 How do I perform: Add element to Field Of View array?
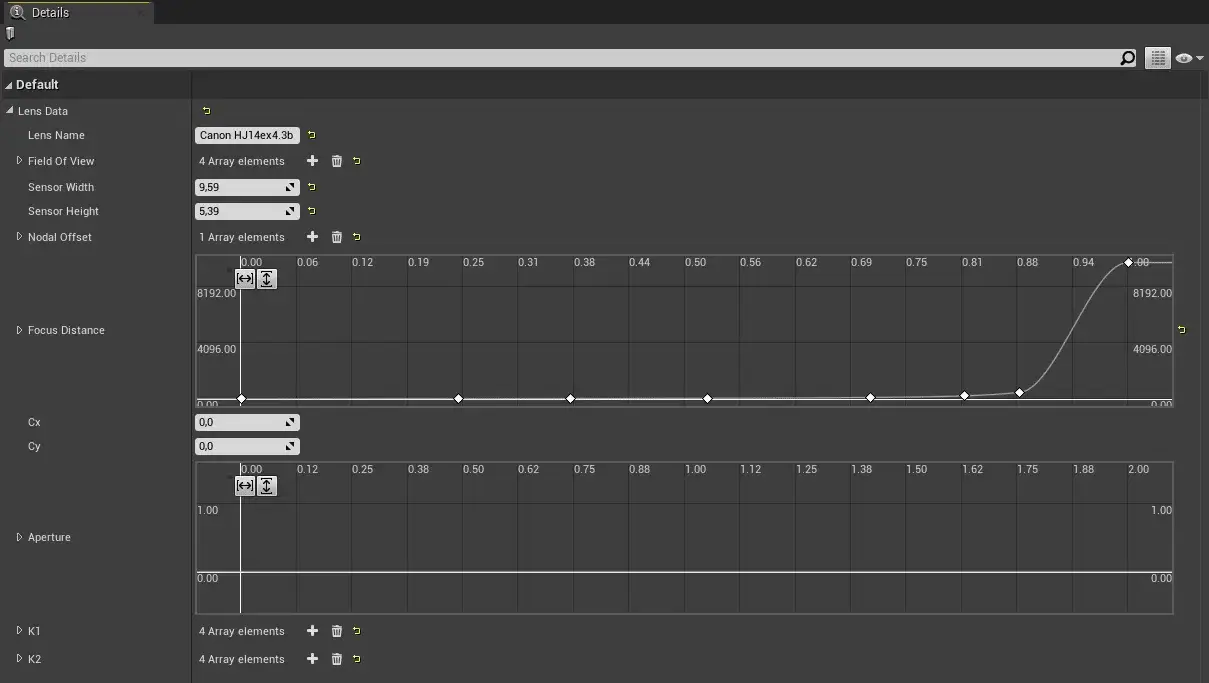click(312, 161)
